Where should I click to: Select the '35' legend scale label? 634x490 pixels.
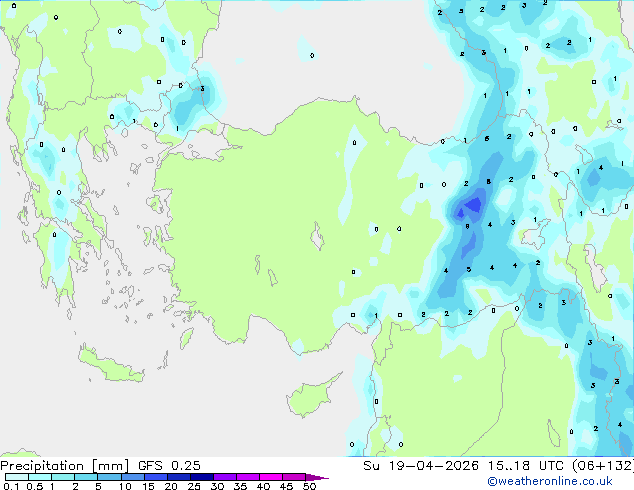[x=240, y=486]
